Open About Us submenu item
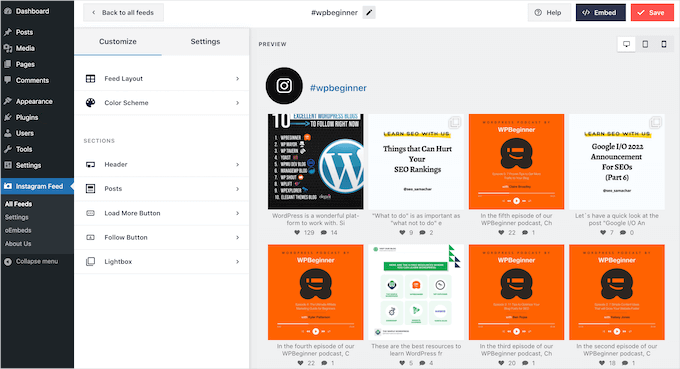The height and width of the screenshot is (369, 680). pos(18,244)
